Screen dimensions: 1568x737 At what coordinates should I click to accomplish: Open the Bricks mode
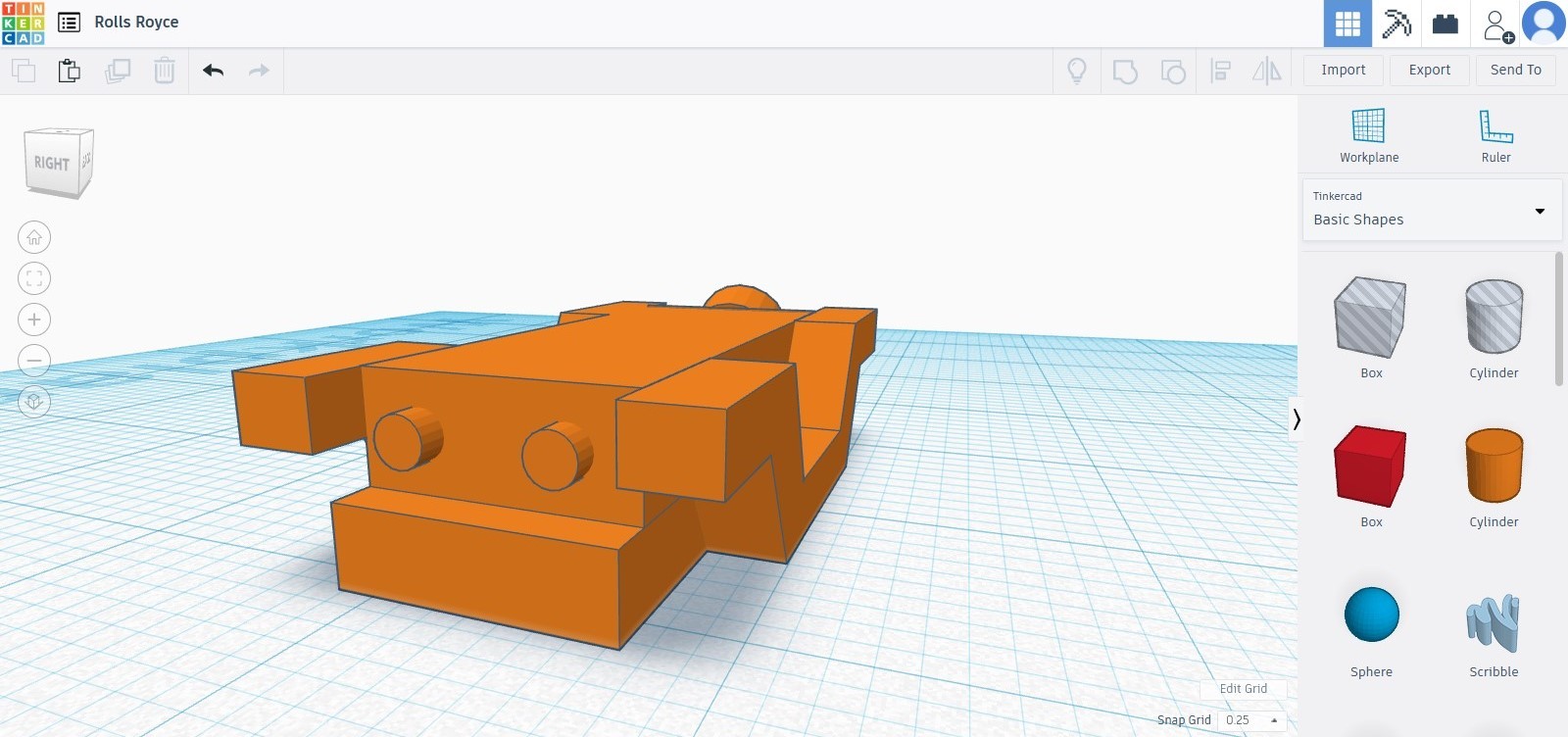pyautogui.click(x=1445, y=24)
